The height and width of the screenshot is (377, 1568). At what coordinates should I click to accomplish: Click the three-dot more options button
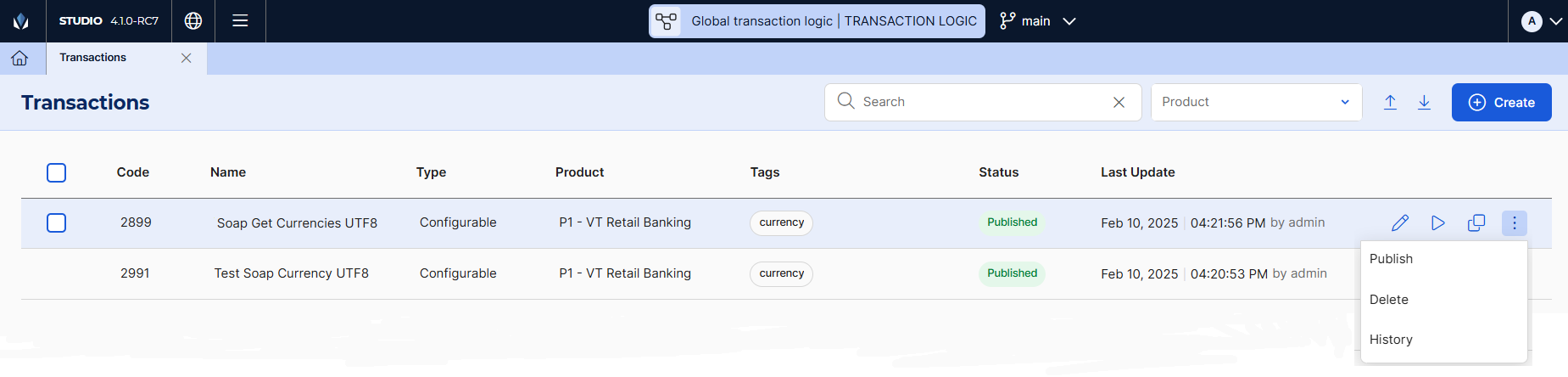coord(1515,222)
